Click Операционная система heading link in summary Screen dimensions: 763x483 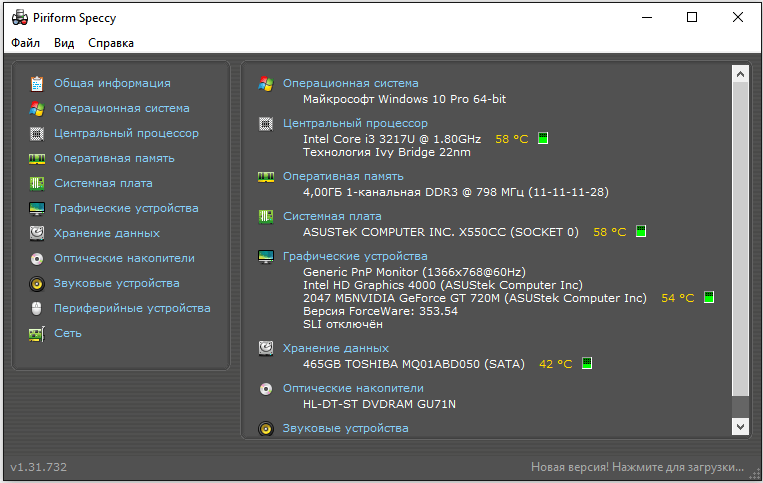[x=351, y=83]
